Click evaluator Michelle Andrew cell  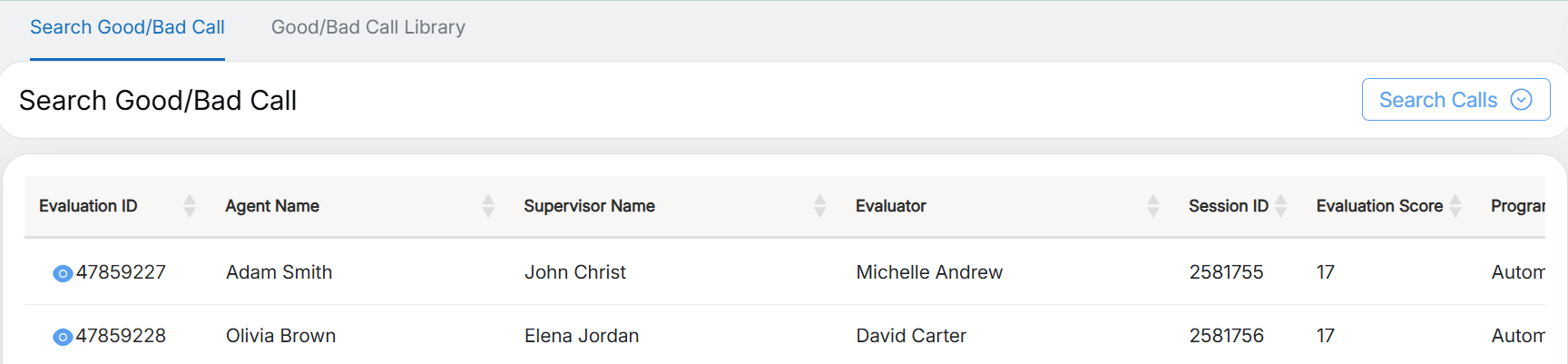point(929,272)
